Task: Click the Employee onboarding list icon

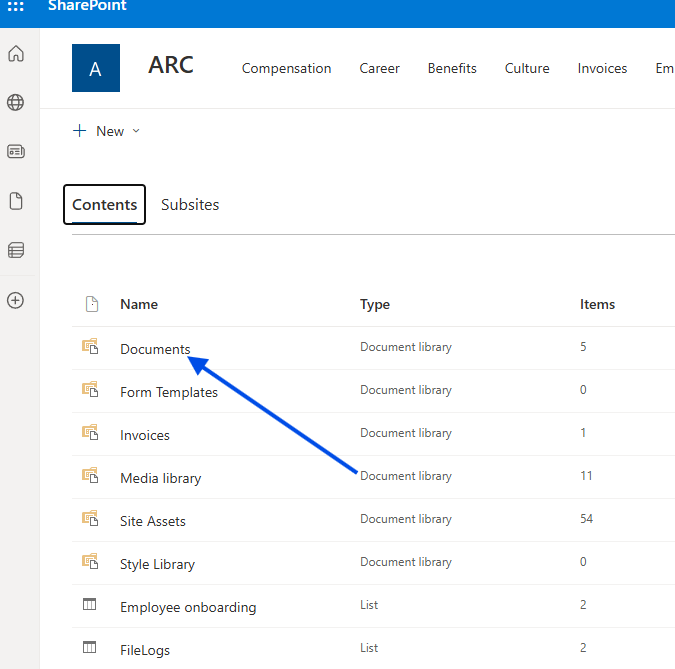Action: click(x=90, y=605)
